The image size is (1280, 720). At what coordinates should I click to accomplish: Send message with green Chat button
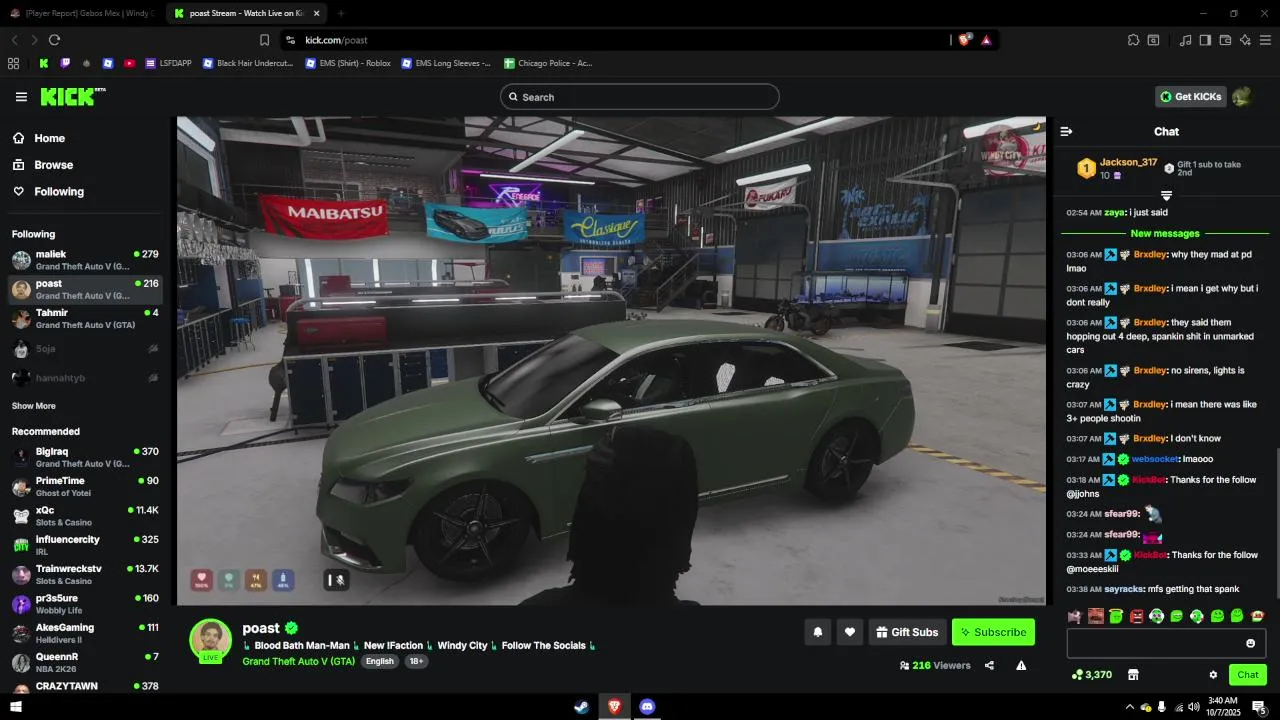1248,675
